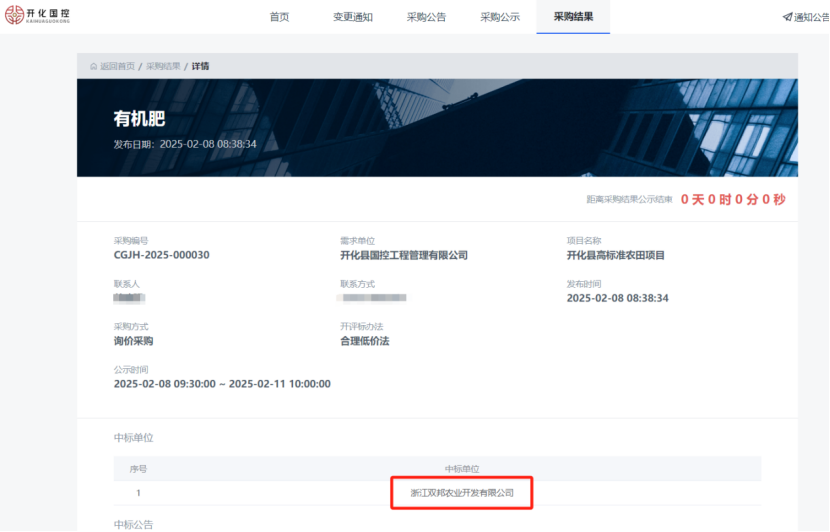This screenshot has height=532, width=830.
Task: Click the 采购结果 breadcrumb link
Action: pyautogui.click(x=163, y=66)
